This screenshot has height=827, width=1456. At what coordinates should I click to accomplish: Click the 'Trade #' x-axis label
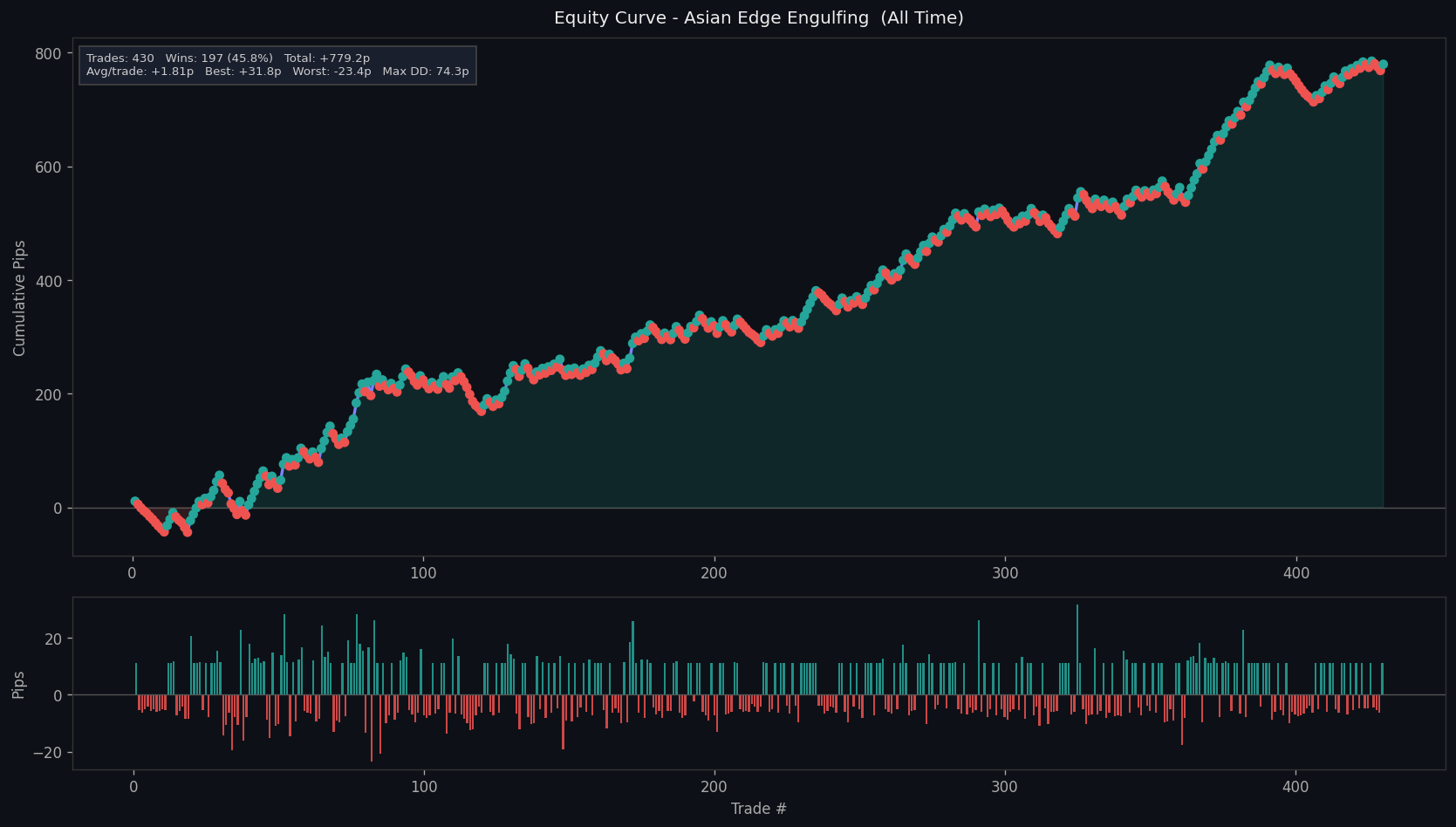[x=758, y=810]
